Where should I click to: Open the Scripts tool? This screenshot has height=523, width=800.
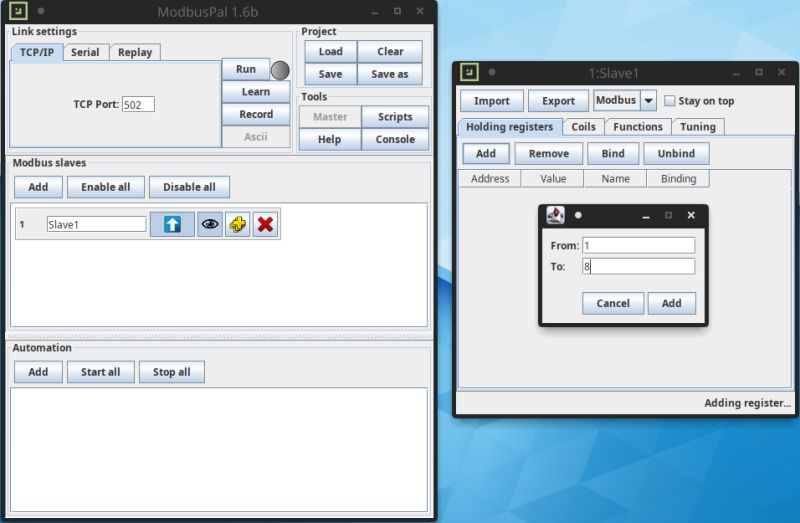[x=395, y=117]
